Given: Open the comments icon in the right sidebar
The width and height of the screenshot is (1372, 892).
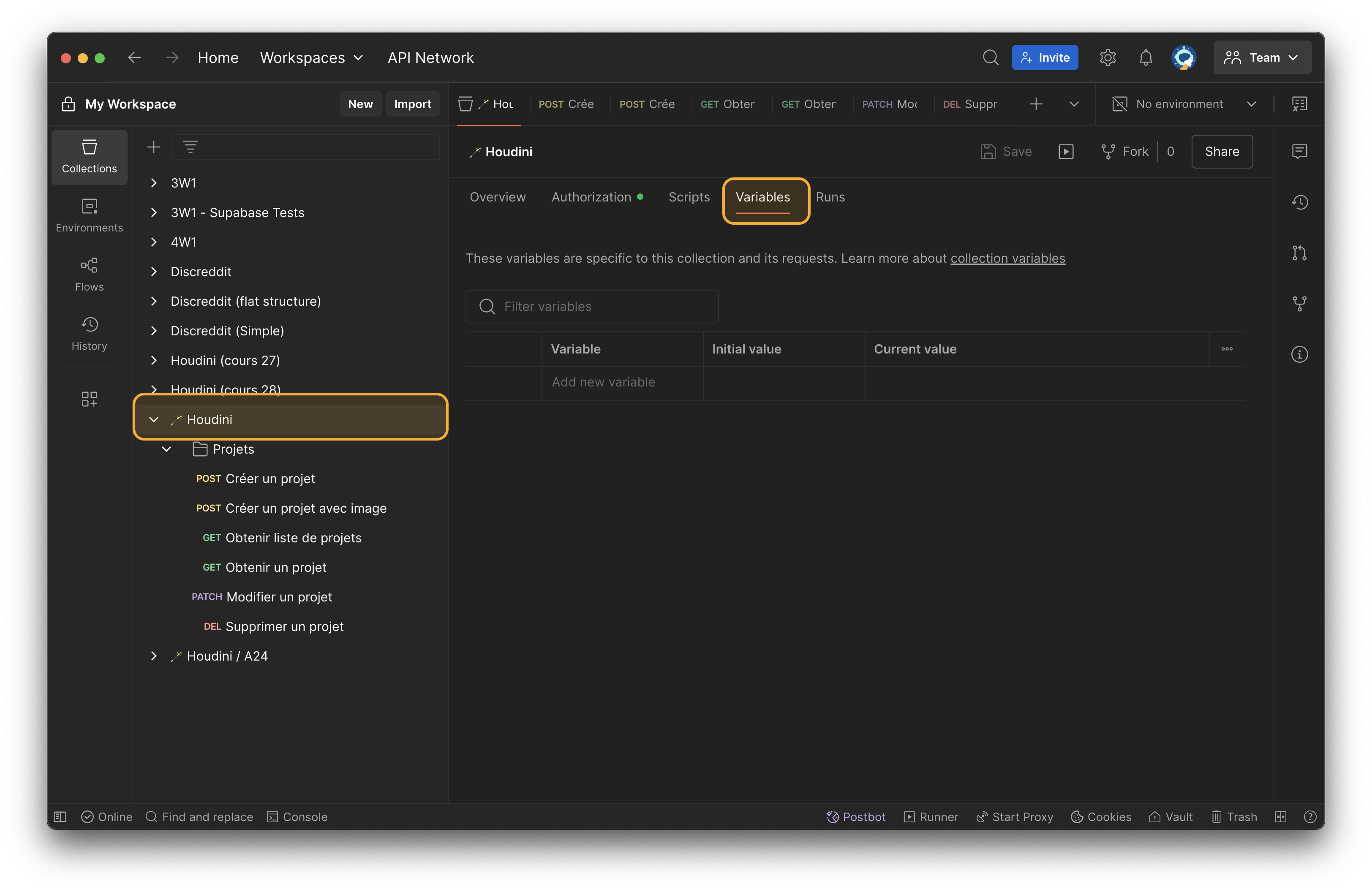Looking at the screenshot, I should coord(1299,152).
